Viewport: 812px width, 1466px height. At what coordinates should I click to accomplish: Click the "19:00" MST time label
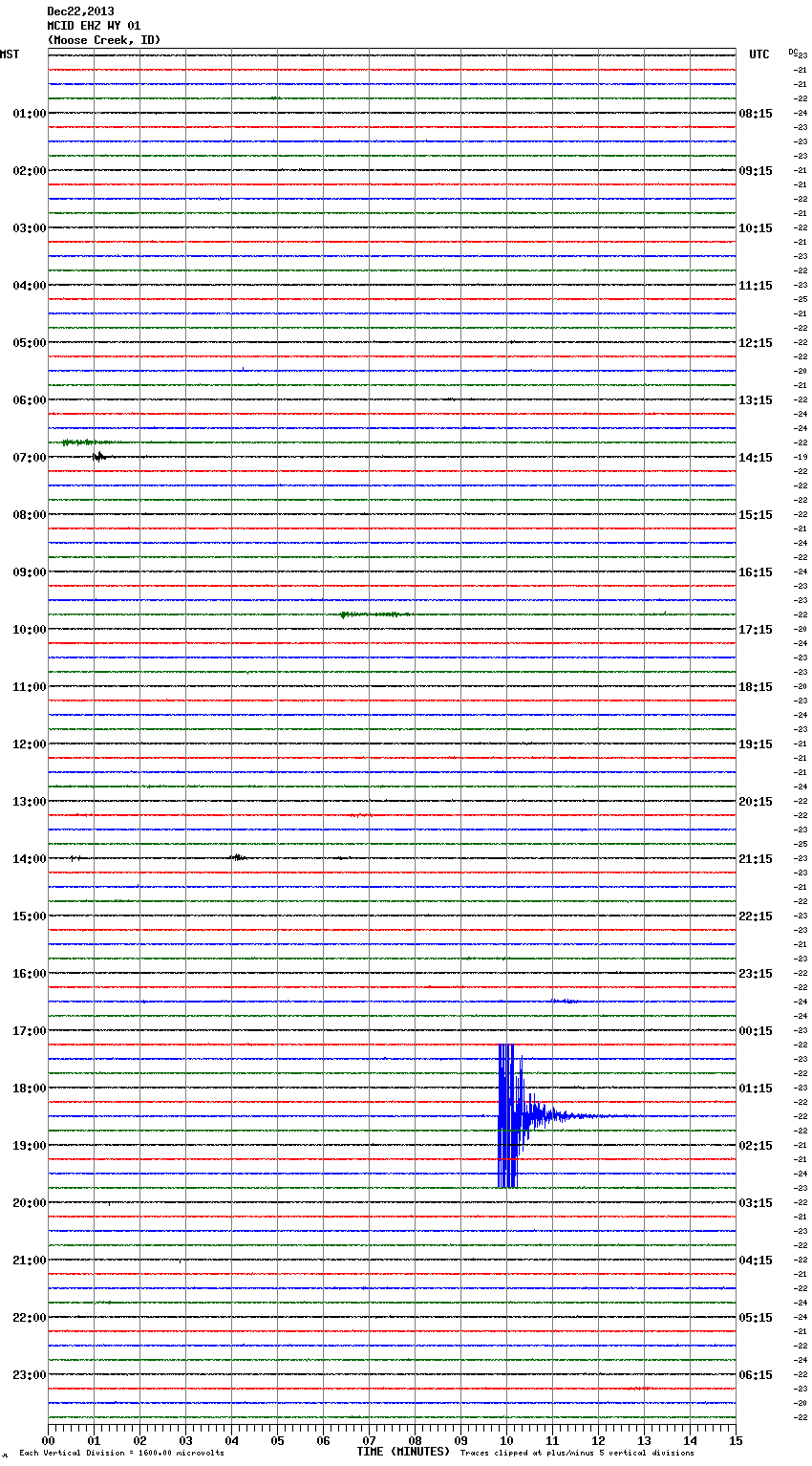tap(29, 1146)
